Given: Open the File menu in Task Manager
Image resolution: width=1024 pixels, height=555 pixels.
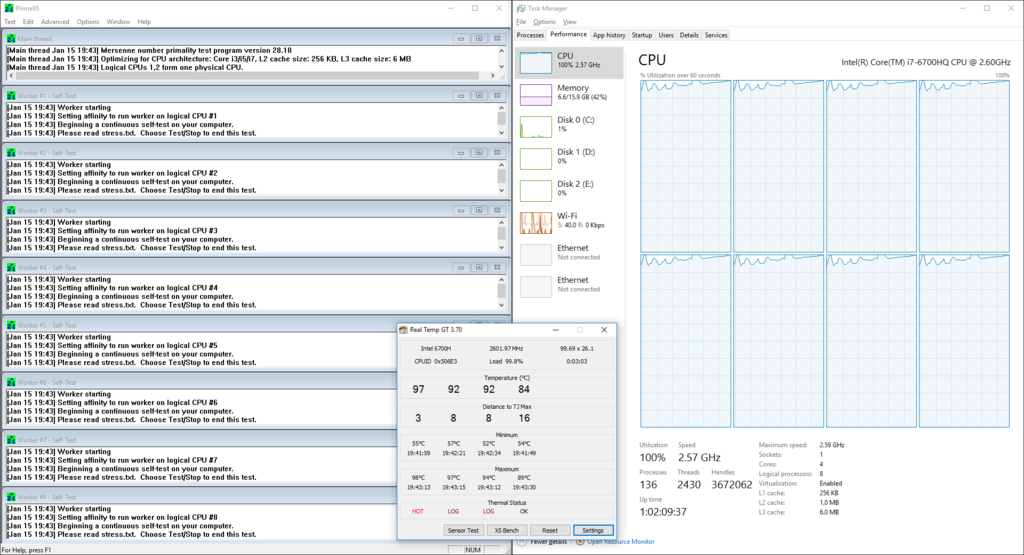Looking at the screenshot, I should point(521,22).
